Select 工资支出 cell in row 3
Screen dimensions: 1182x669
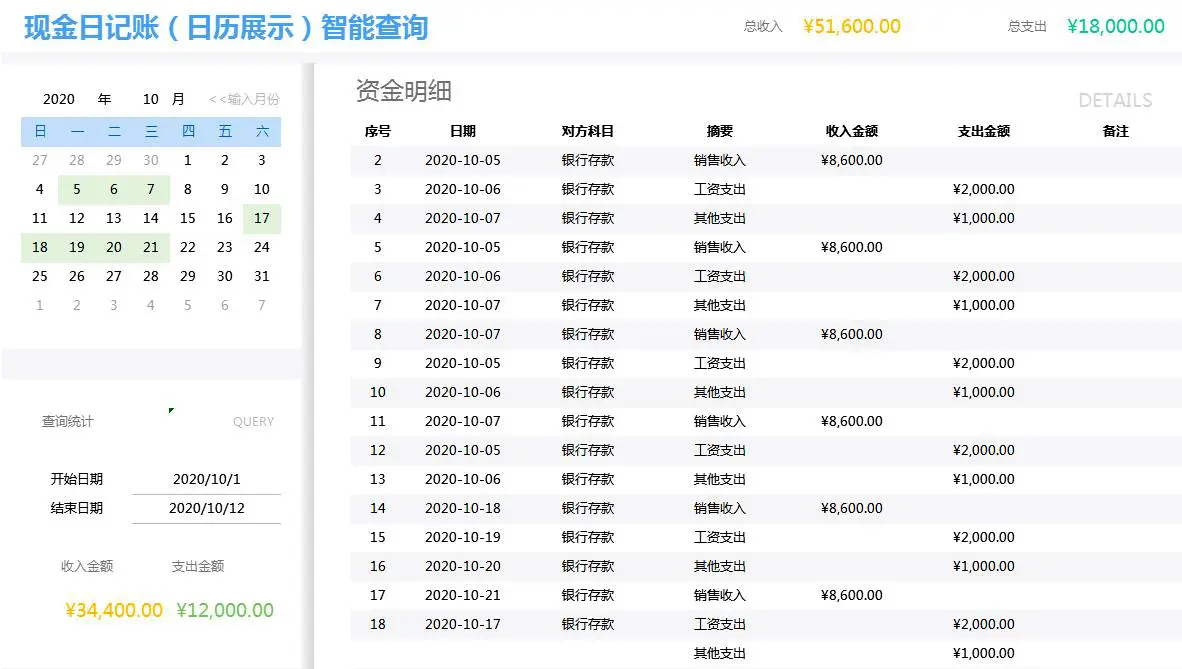[720, 189]
